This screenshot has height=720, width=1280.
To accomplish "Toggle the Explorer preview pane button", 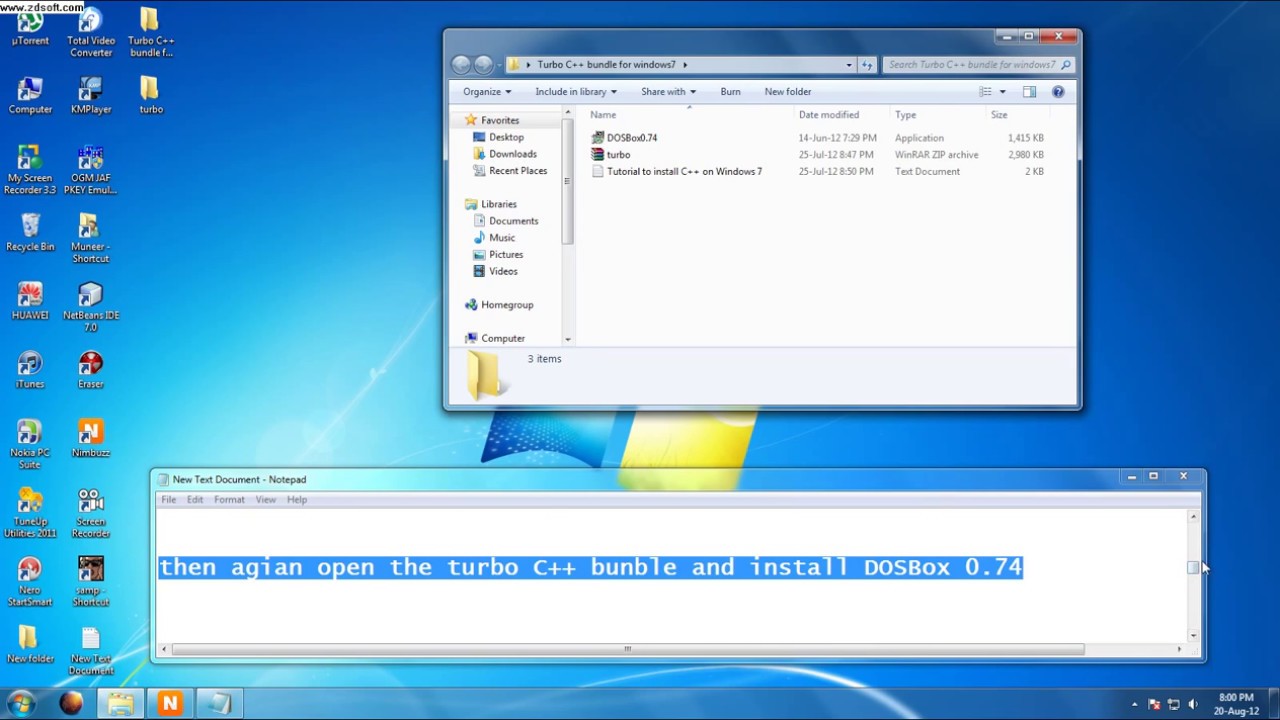I will coord(1029,92).
